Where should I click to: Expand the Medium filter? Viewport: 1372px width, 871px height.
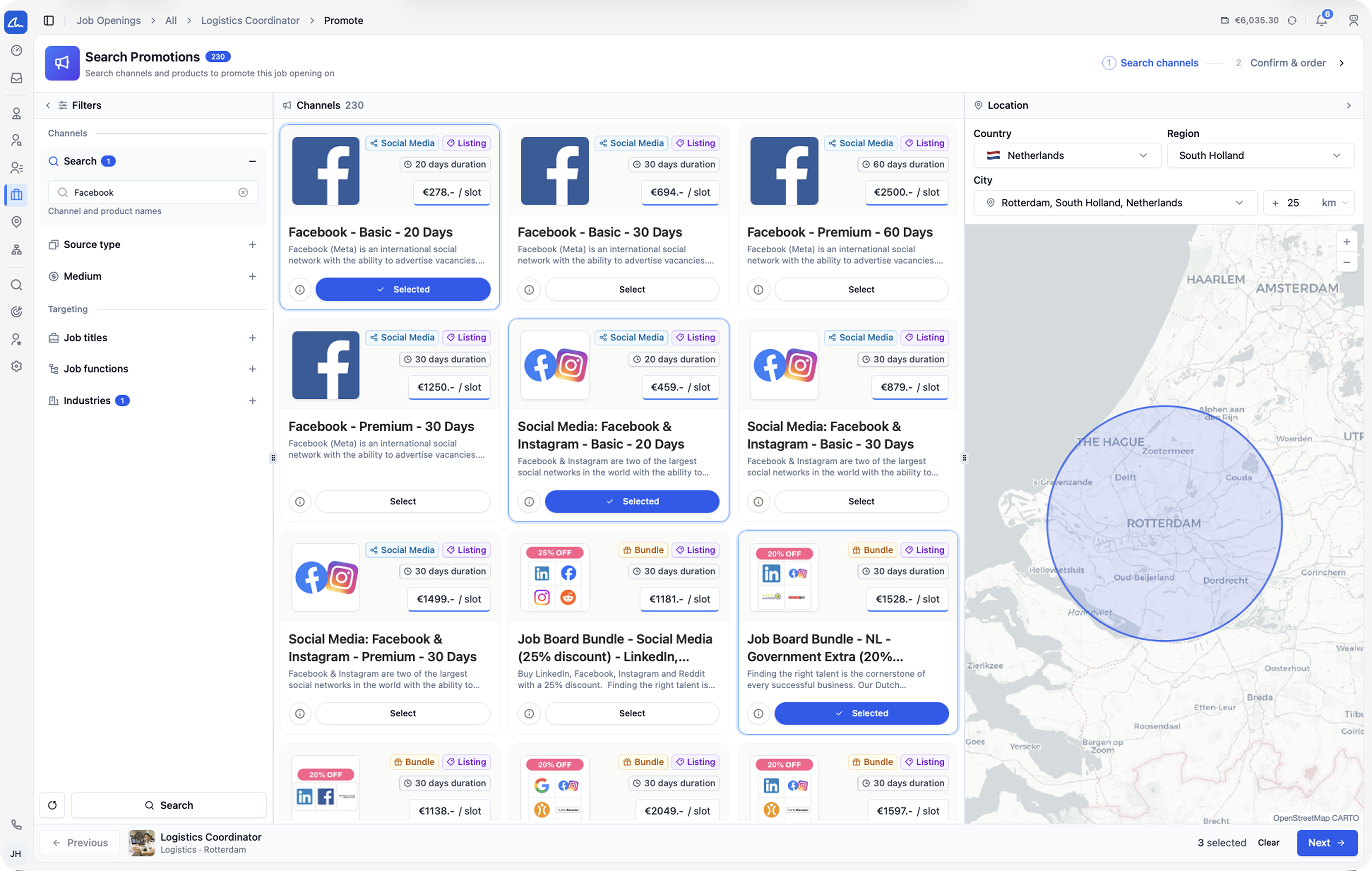click(253, 276)
